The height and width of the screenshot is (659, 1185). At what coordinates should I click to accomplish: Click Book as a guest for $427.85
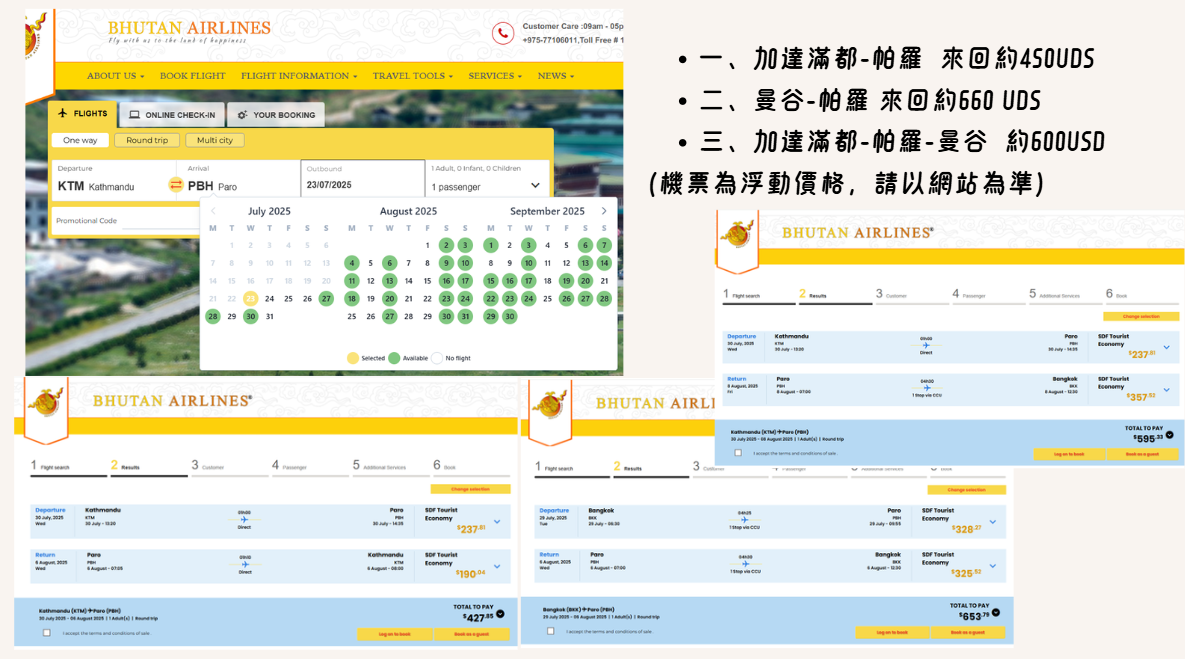(472, 634)
